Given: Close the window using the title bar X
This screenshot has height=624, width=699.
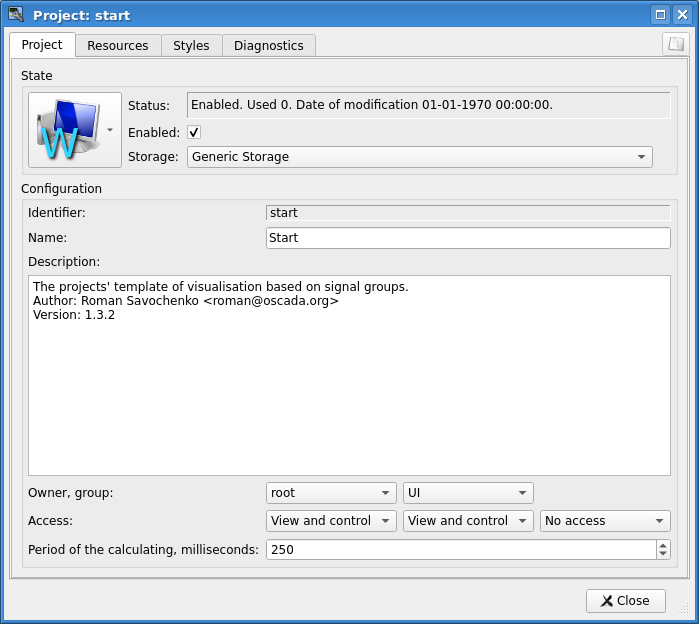Looking at the screenshot, I should [681, 15].
